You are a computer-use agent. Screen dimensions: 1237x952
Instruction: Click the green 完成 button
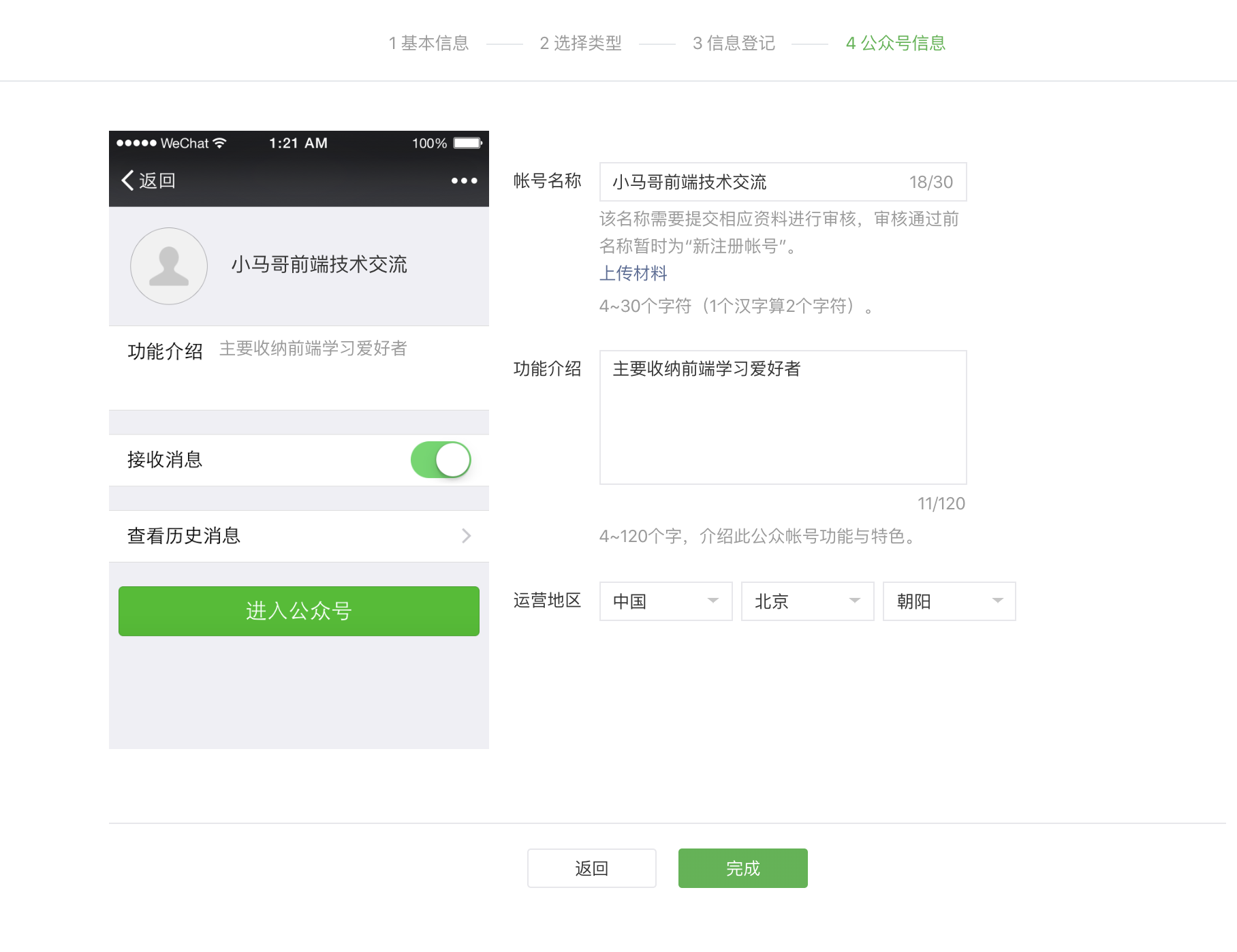click(742, 868)
